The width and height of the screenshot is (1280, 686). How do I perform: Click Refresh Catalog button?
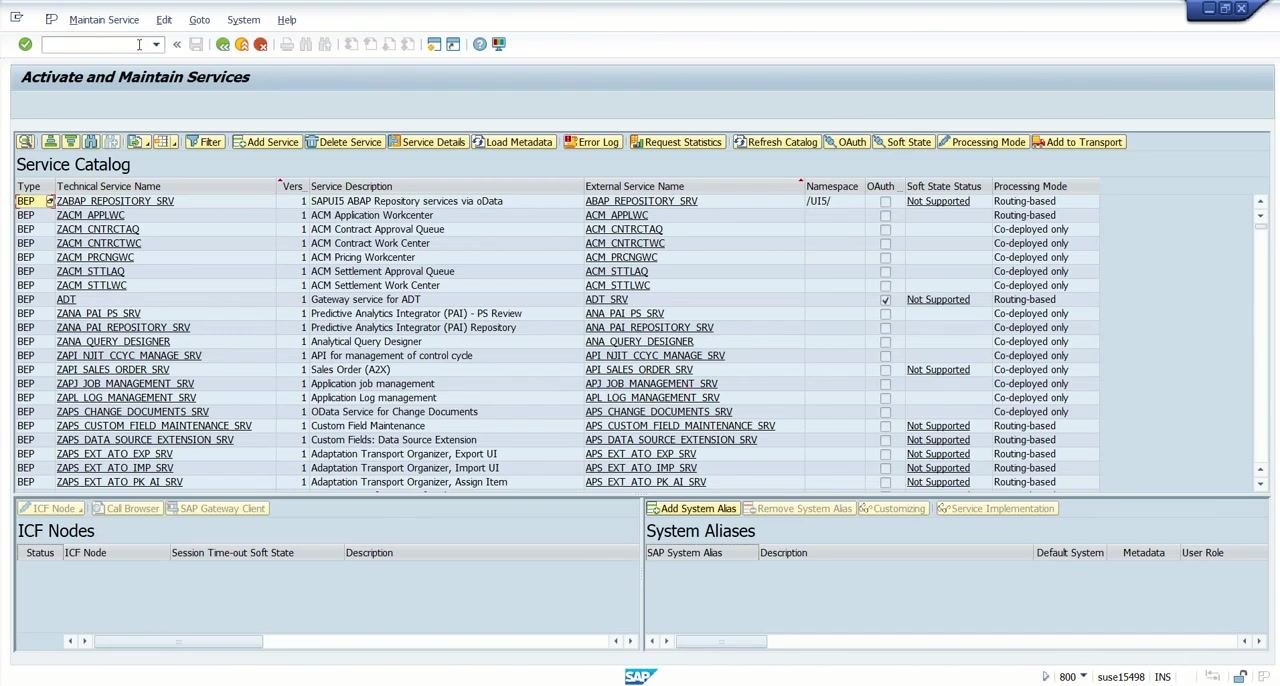(776, 142)
